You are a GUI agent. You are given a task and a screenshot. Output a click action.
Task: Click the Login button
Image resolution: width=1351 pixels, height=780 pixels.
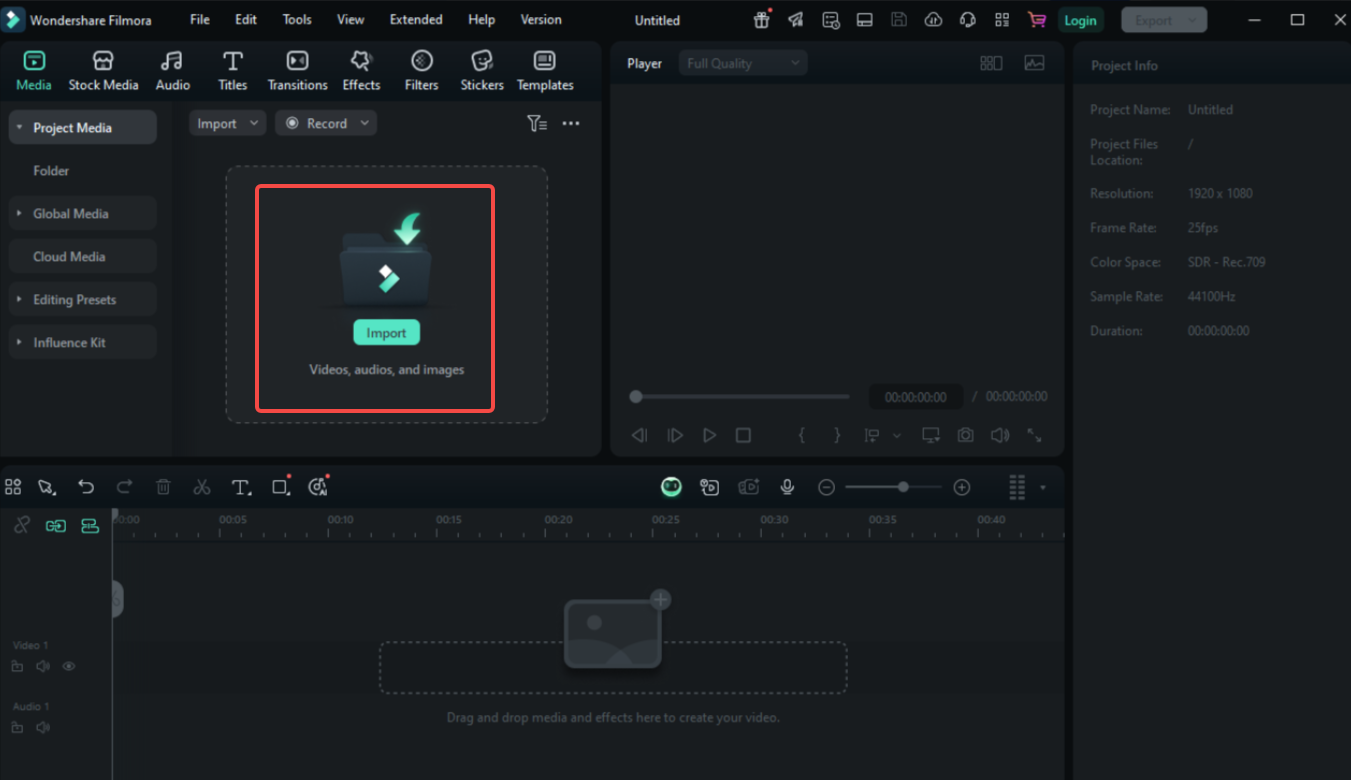pyautogui.click(x=1080, y=19)
